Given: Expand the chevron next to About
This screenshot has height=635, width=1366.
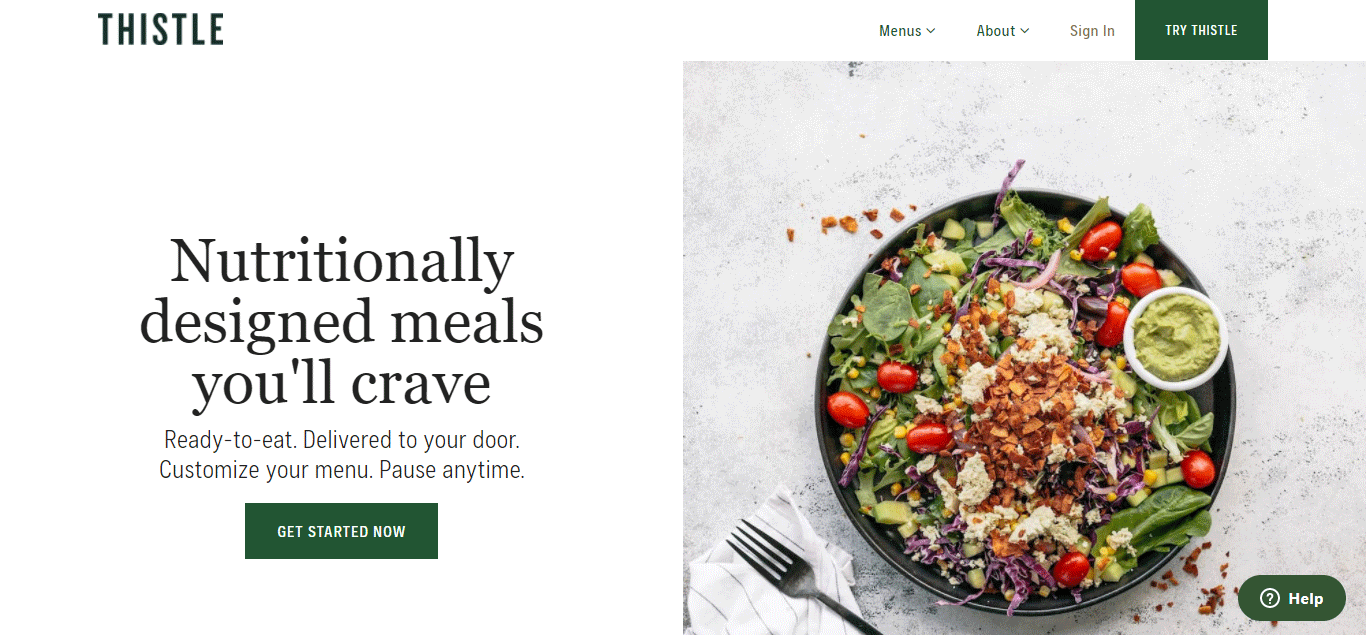Looking at the screenshot, I should (x=1025, y=31).
